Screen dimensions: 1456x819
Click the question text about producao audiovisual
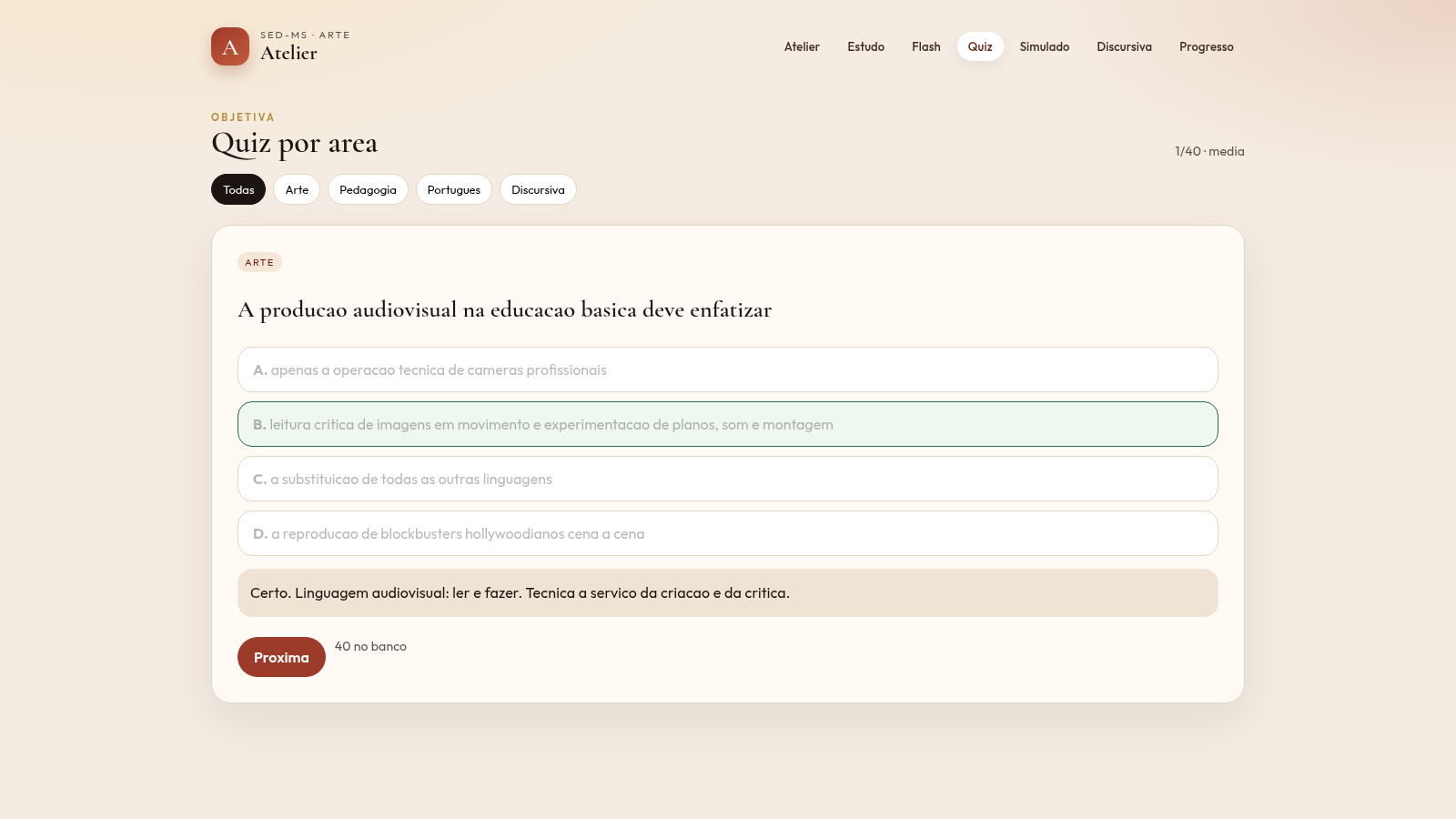click(505, 309)
